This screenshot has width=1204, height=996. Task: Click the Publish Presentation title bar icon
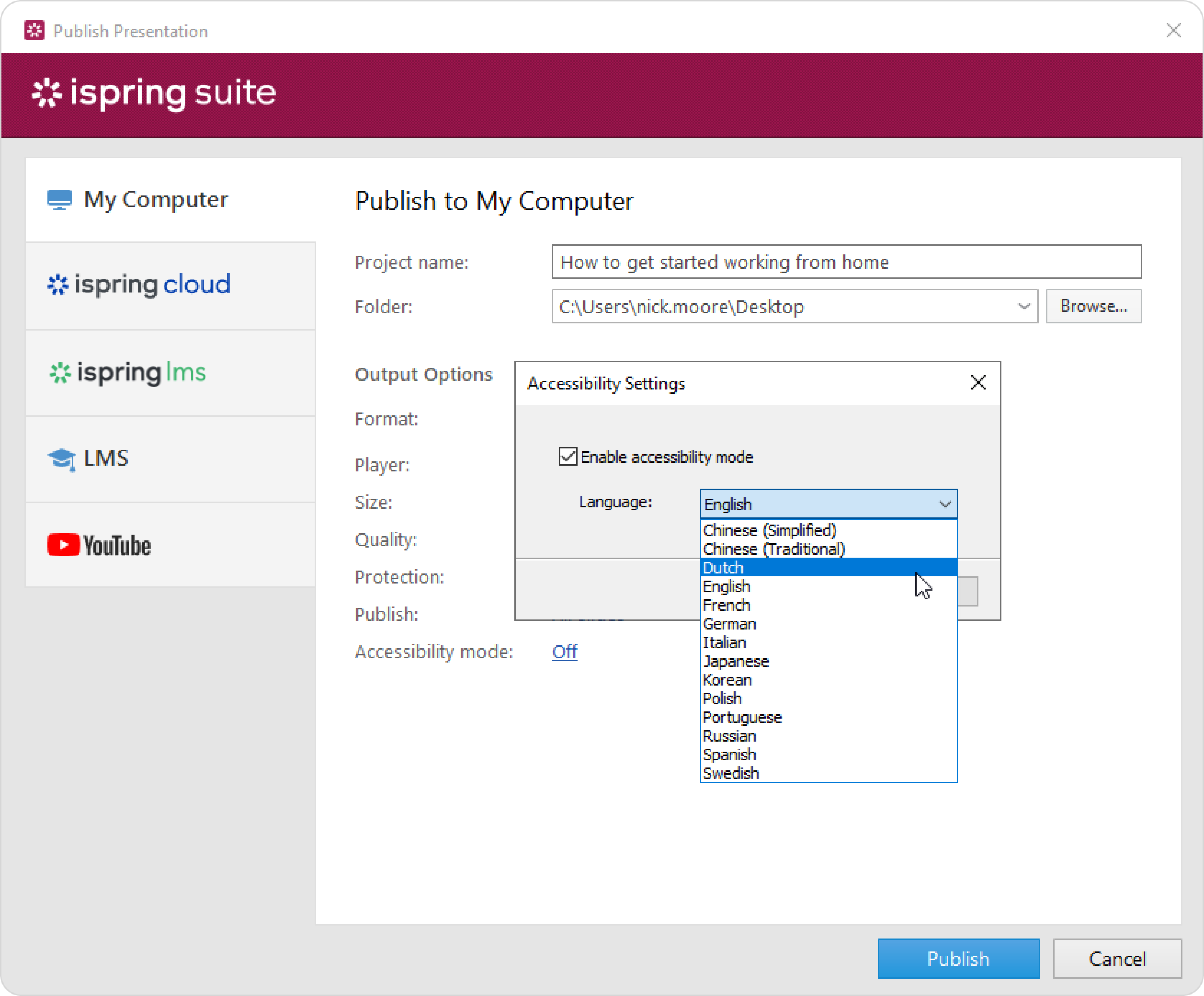pos(34,31)
